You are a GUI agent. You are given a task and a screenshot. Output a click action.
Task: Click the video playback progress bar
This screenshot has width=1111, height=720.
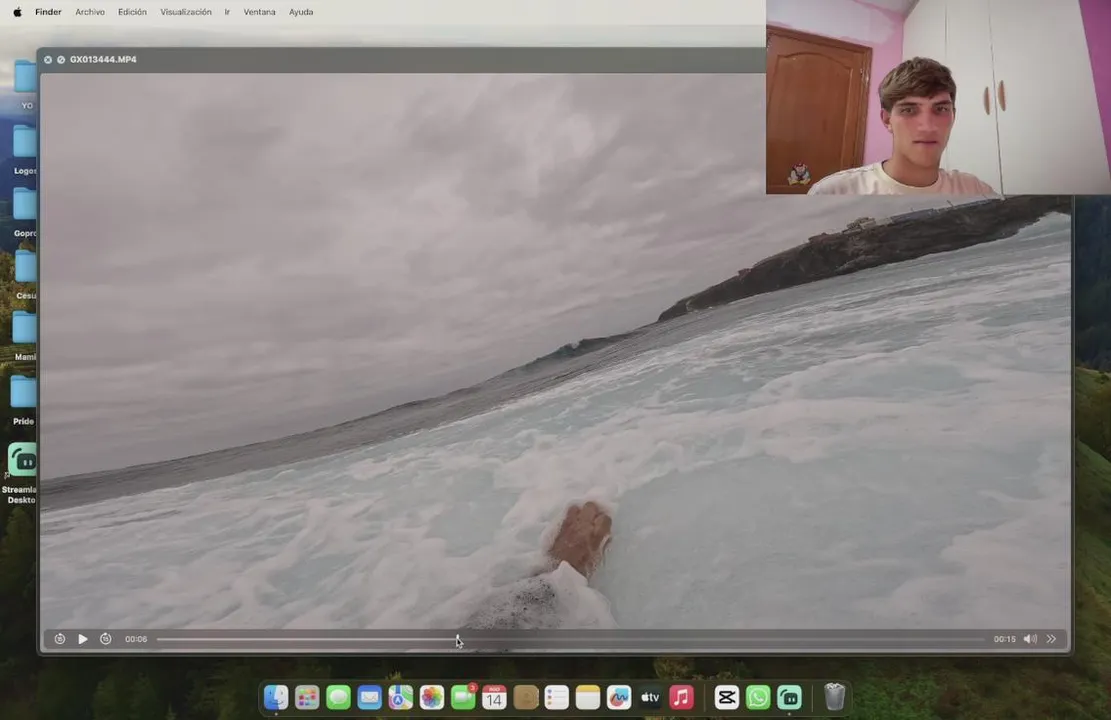pyautogui.click(x=570, y=639)
